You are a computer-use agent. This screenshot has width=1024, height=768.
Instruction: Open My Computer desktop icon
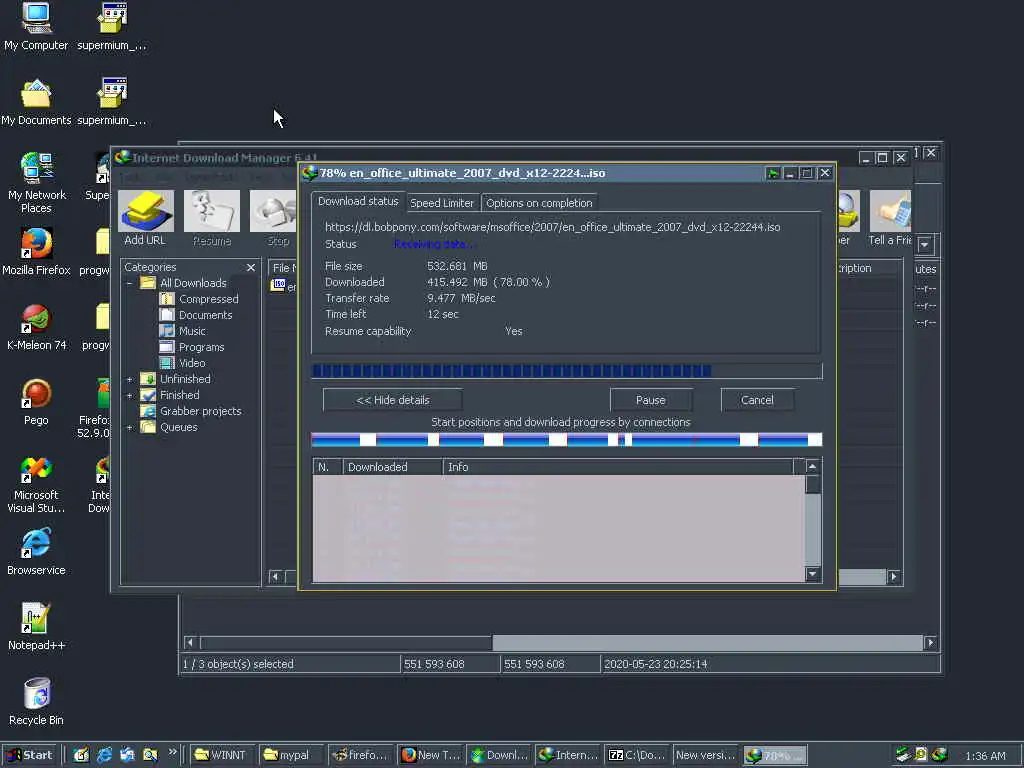click(36, 26)
